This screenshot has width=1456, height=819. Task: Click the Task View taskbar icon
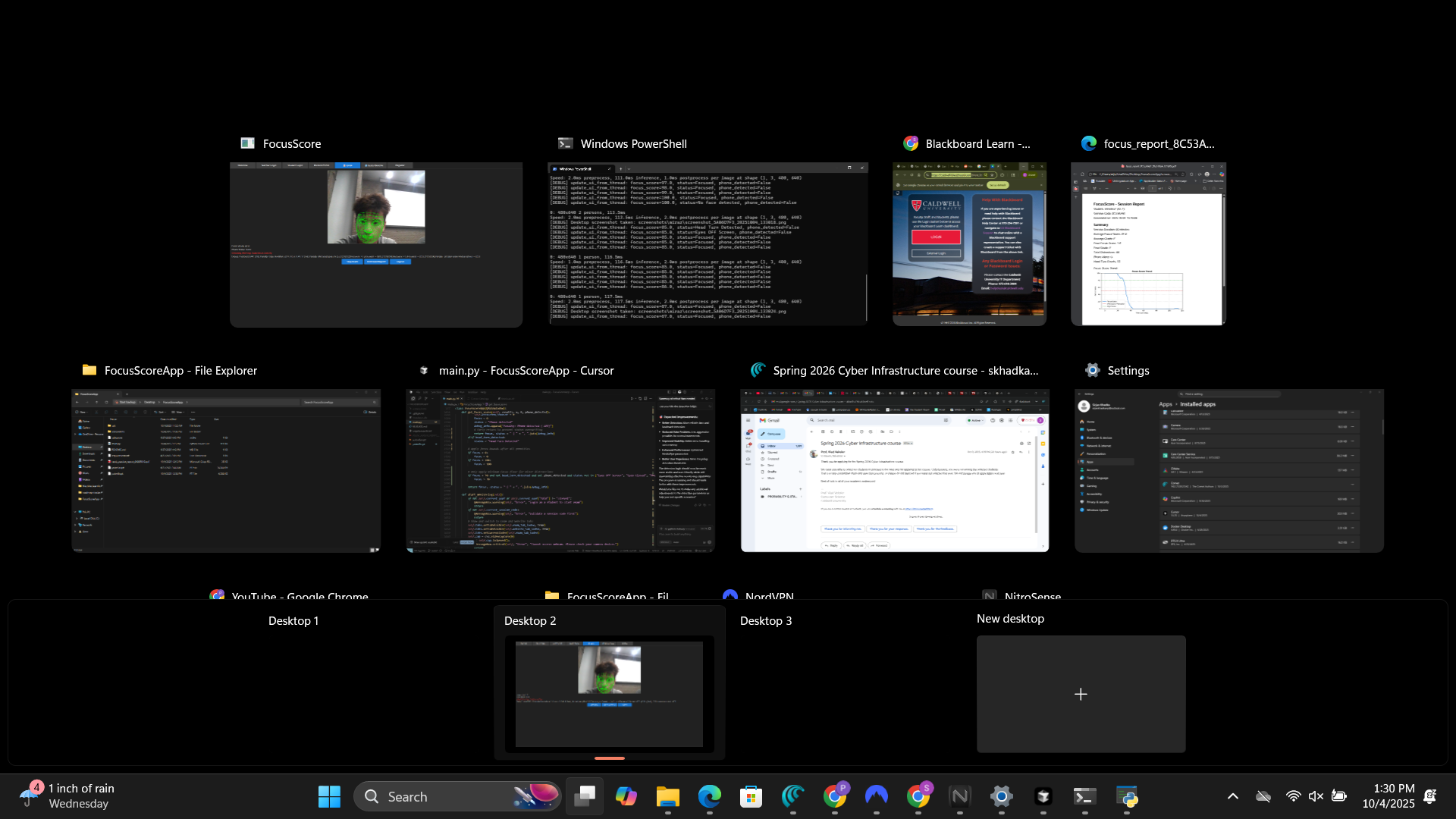click(585, 796)
